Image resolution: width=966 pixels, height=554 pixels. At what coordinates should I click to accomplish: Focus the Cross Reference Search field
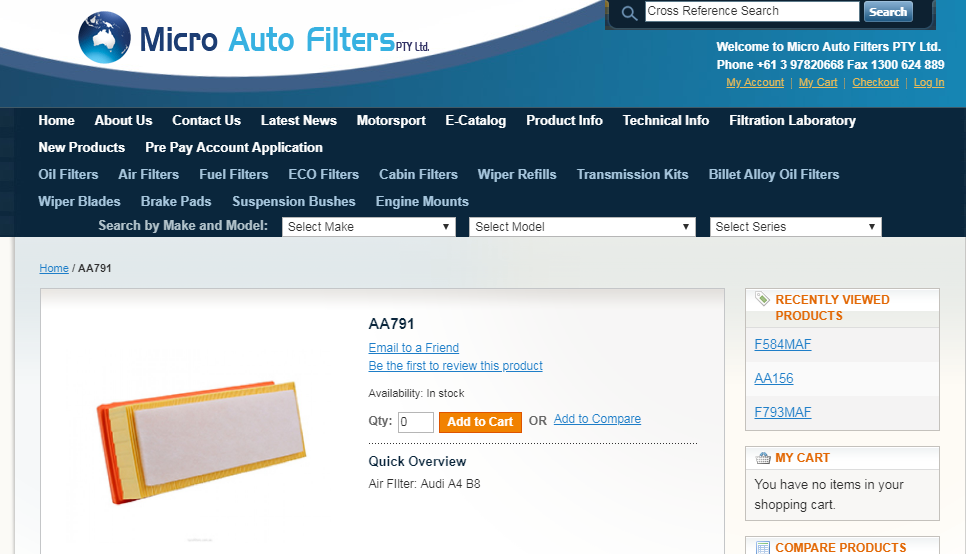(752, 11)
